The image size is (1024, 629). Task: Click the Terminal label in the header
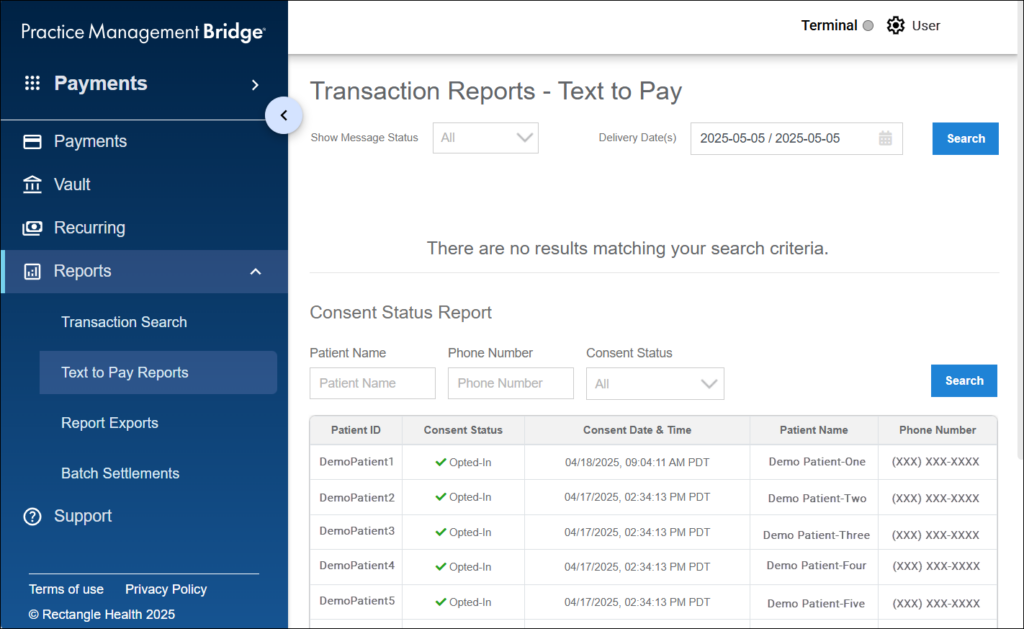pyautogui.click(x=829, y=25)
